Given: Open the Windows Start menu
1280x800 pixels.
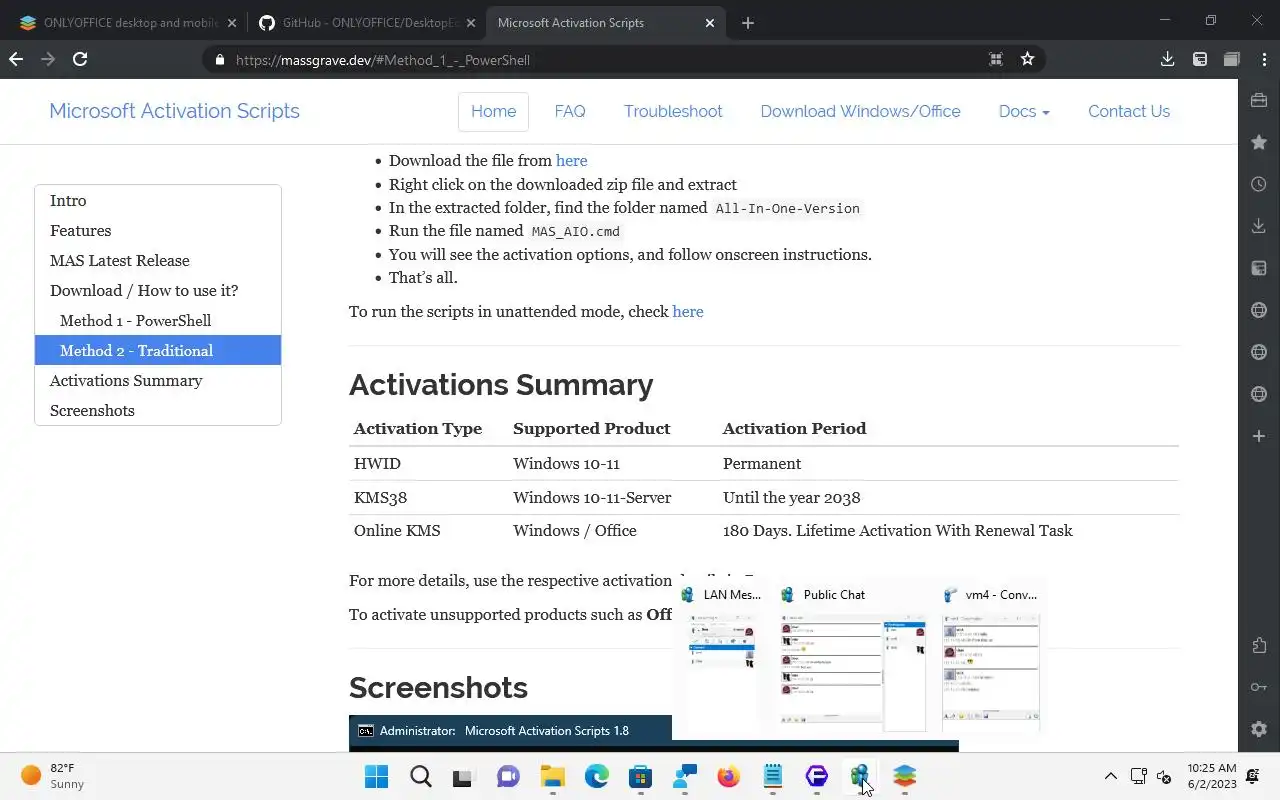Looking at the screenshot, I should [377, 776].
